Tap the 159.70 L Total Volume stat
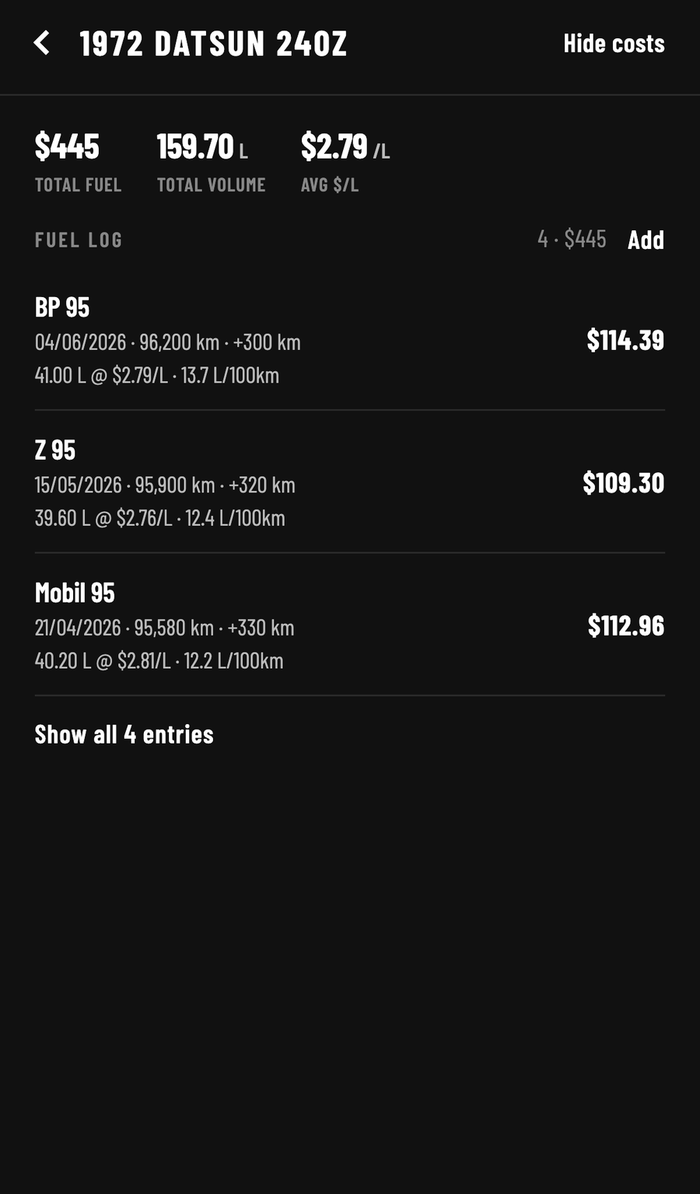 (x=211, y=161)
